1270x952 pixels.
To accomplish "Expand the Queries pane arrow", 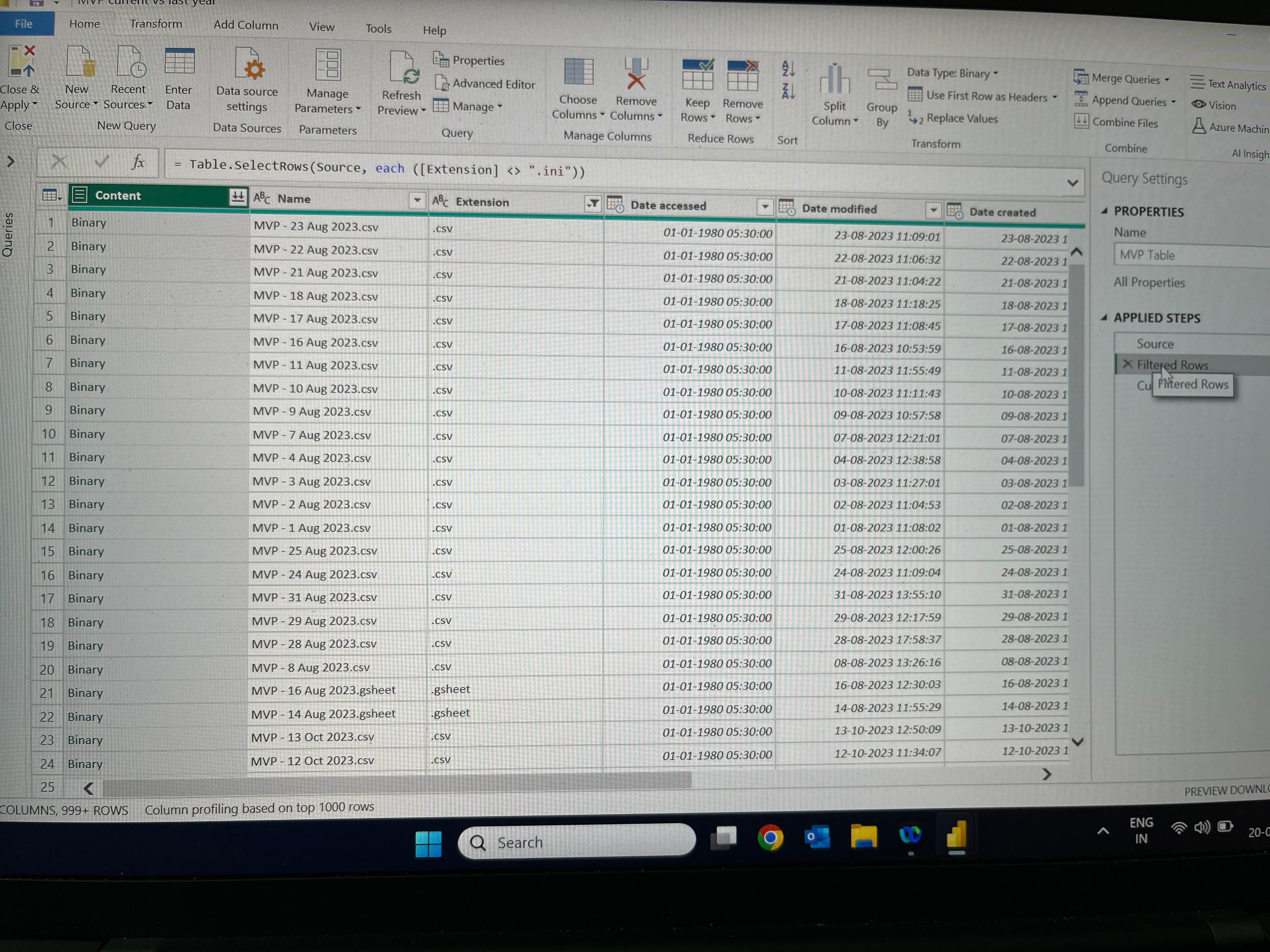I will 10,162.
